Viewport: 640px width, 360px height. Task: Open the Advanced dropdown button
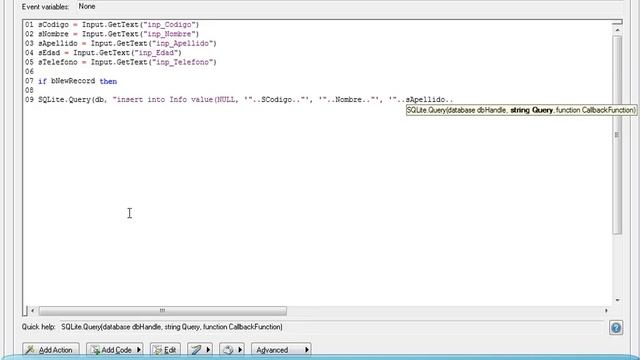pyautogui.click(x=281, y=350)
